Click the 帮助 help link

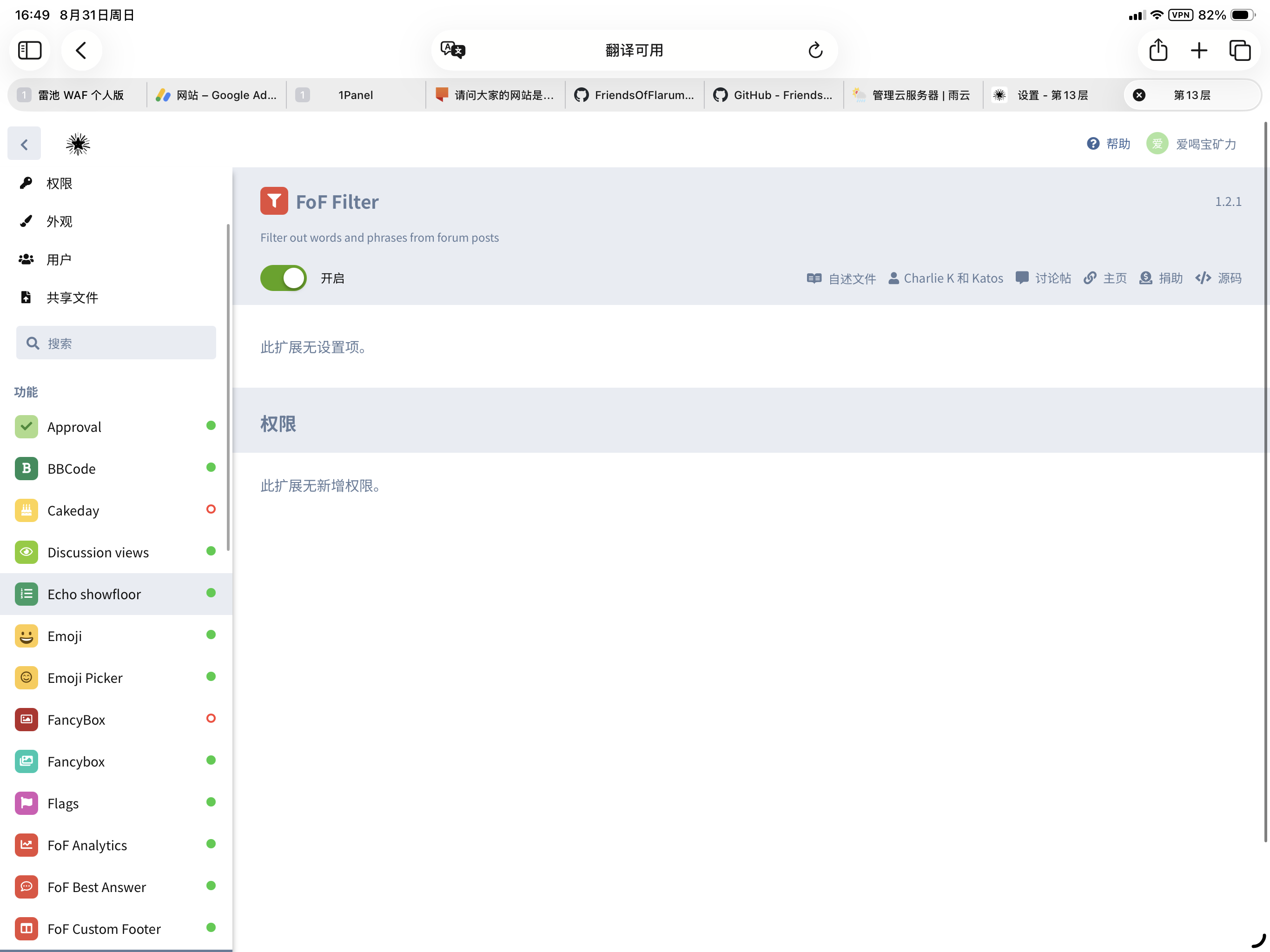click(x=1109, y=144)
